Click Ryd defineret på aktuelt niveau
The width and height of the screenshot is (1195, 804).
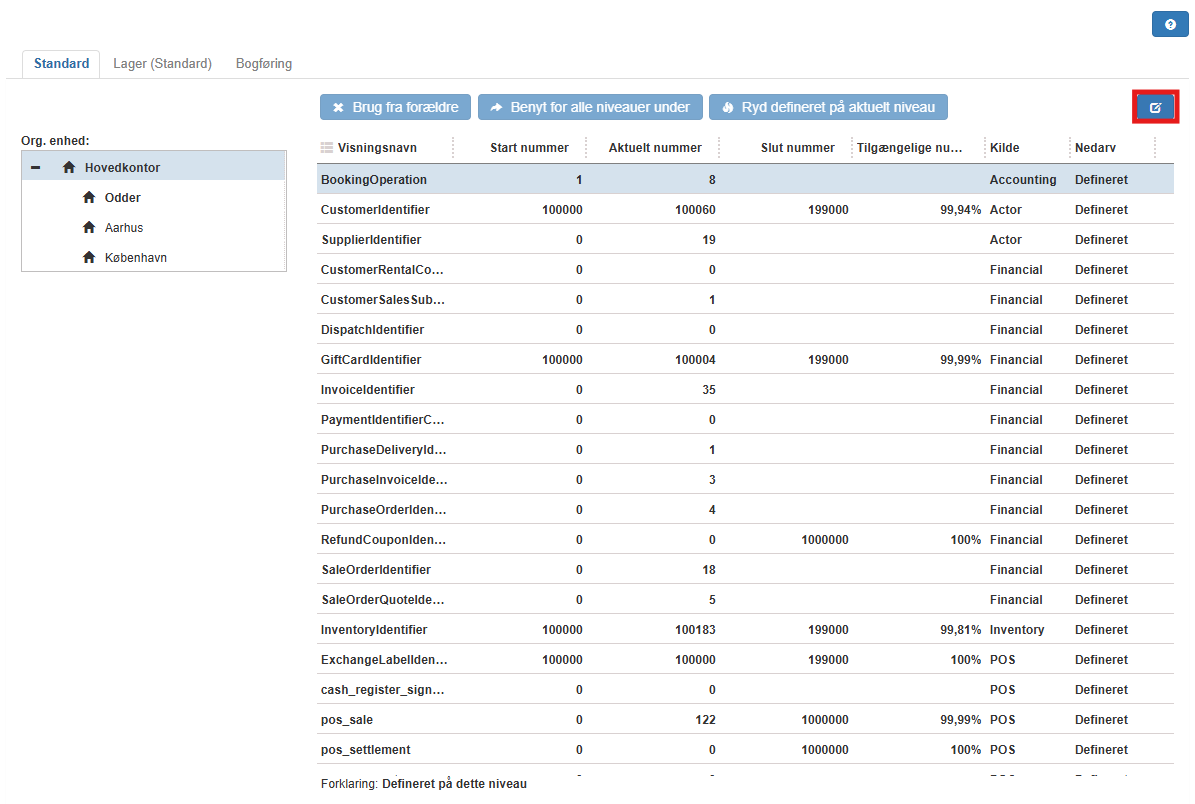point(828,107)
